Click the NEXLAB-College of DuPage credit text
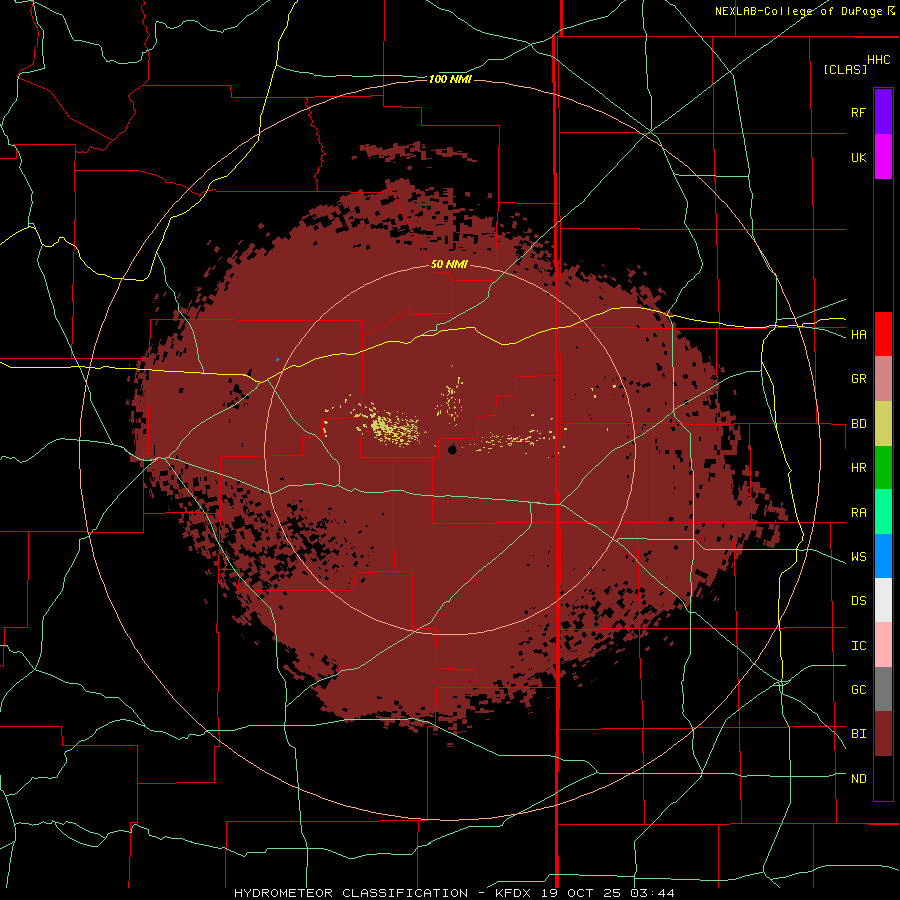The image size is (900, 900). click(x=798, y=11)
